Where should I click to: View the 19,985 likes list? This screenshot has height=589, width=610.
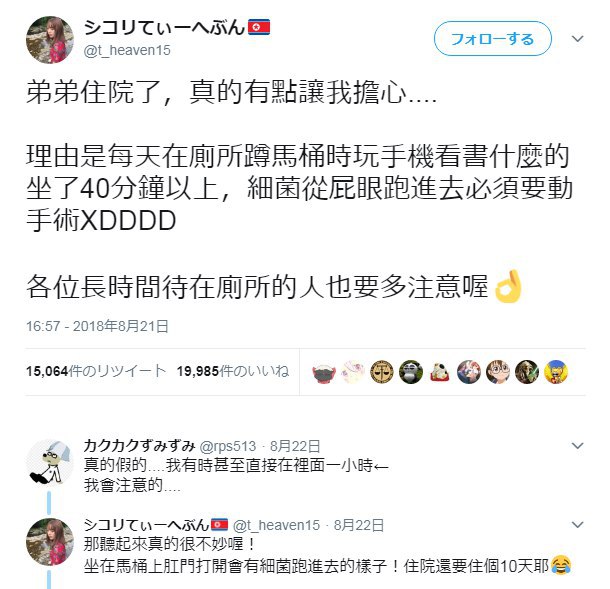tap(233, 371)
